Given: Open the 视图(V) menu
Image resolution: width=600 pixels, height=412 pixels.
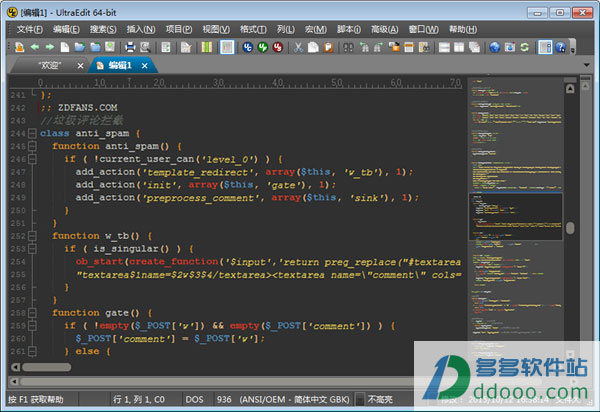Looking at the screenshot, I should (x=216, y=29).
